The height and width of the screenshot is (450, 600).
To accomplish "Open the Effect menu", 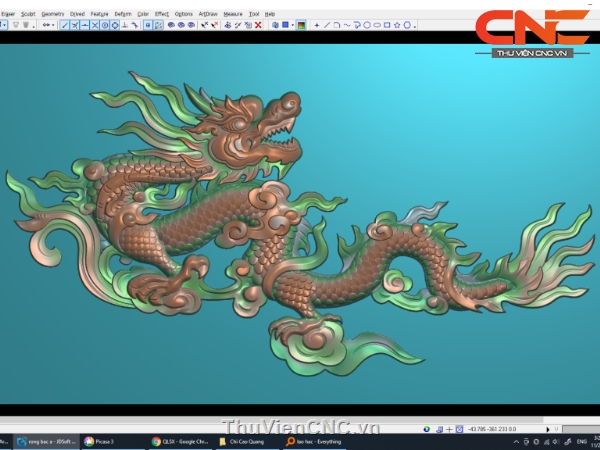I will (x=161, y=14).
